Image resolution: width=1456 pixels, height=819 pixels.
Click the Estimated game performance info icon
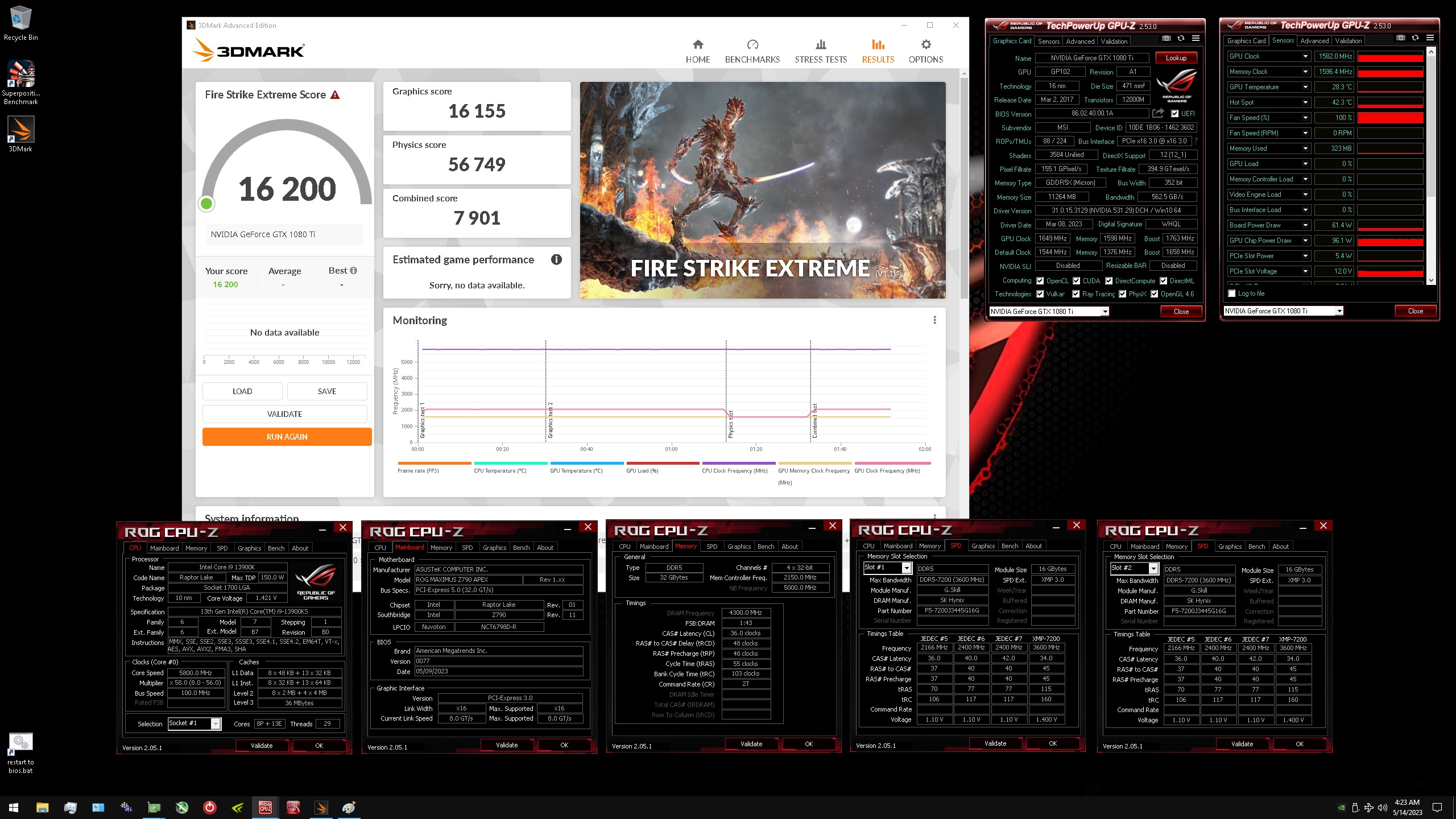(x=556, y=259)
